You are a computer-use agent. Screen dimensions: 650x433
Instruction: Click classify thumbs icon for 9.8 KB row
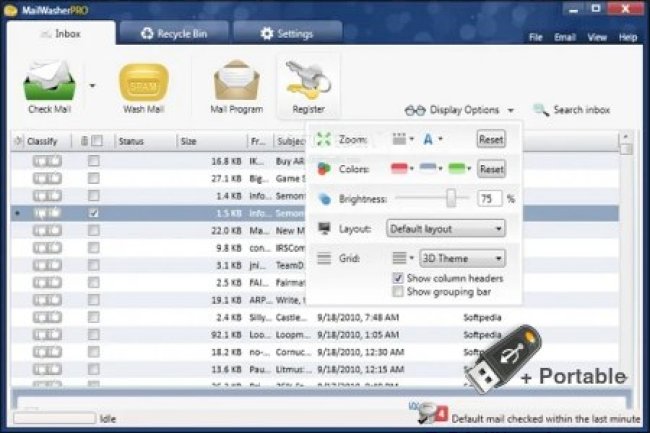pyautogui.click(x=47, y=248)
